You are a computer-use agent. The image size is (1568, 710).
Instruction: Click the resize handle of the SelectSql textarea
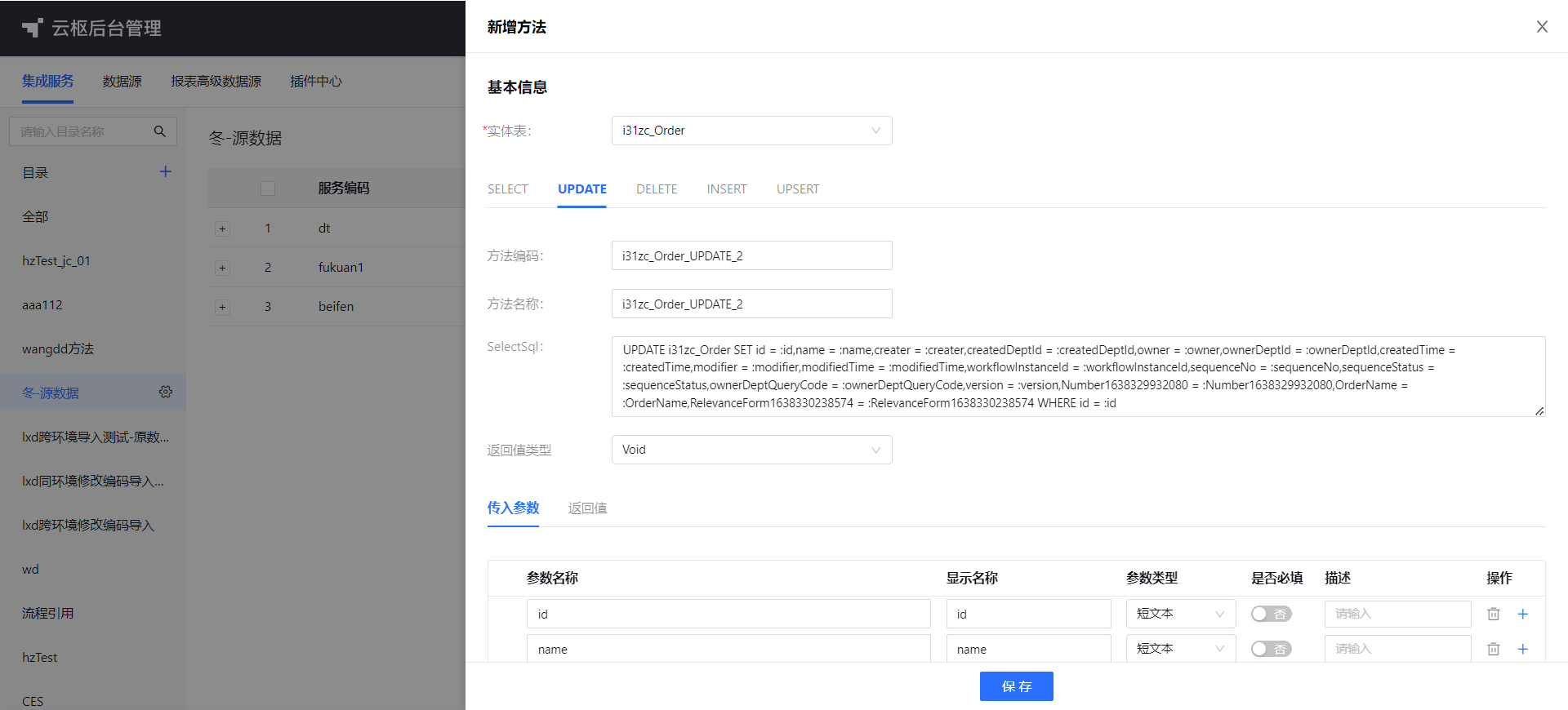pos(1539,410)
